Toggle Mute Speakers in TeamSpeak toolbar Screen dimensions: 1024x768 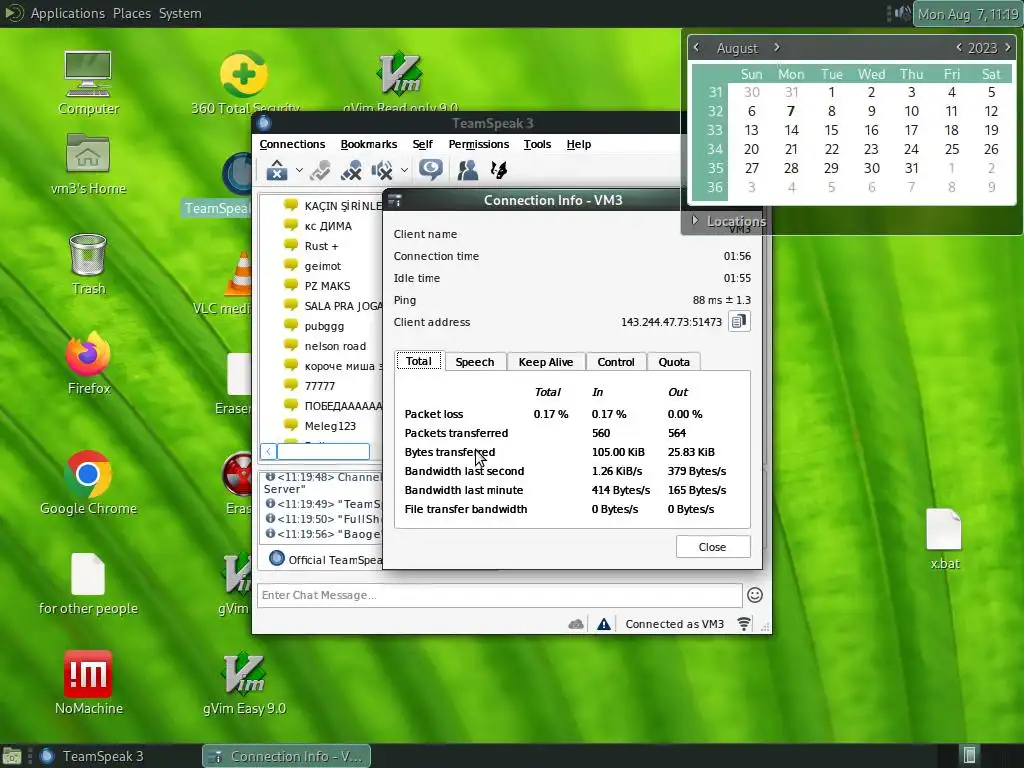[382, 170]
